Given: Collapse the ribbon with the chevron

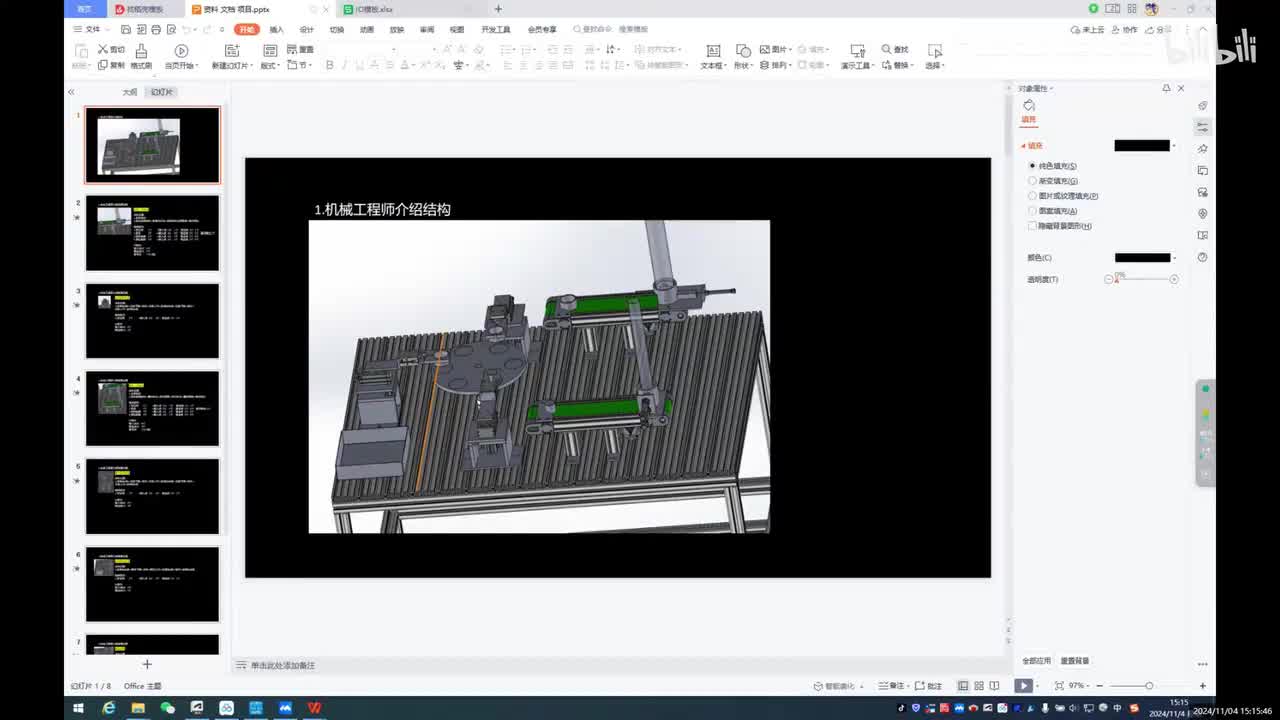Looking at the screenshot, I should [x=1202, y=30].
